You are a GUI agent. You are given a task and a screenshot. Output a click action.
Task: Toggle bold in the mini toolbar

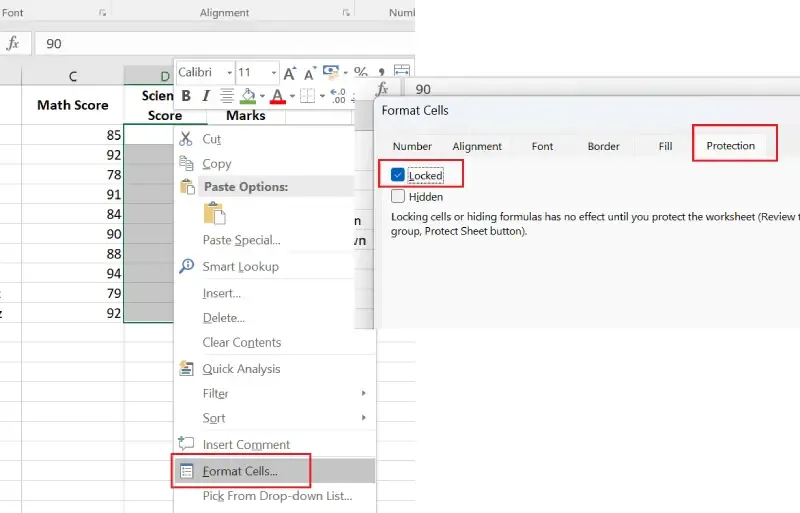click(x=186, y=95)
